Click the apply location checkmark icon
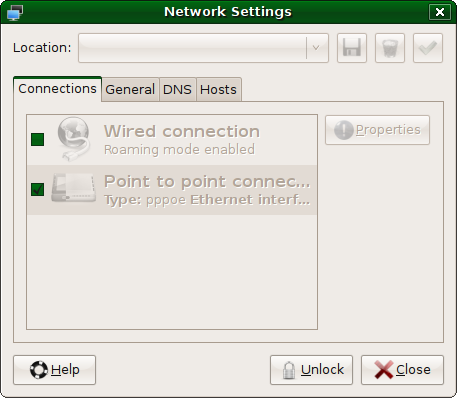The width and height of the screenshot is (457, 398). pyautogui.click(x=428, y=48)
